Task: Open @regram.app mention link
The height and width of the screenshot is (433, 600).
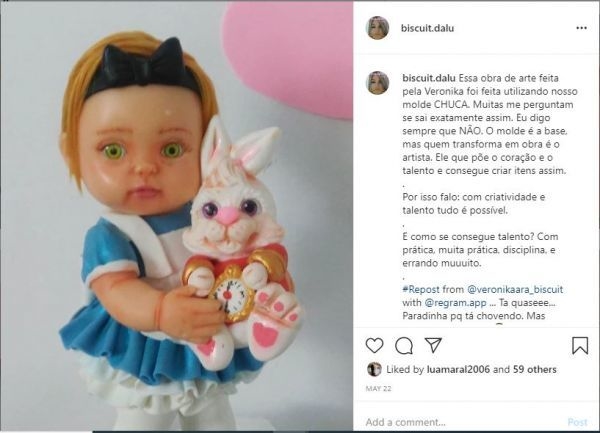Action: [x=455, y=303]
